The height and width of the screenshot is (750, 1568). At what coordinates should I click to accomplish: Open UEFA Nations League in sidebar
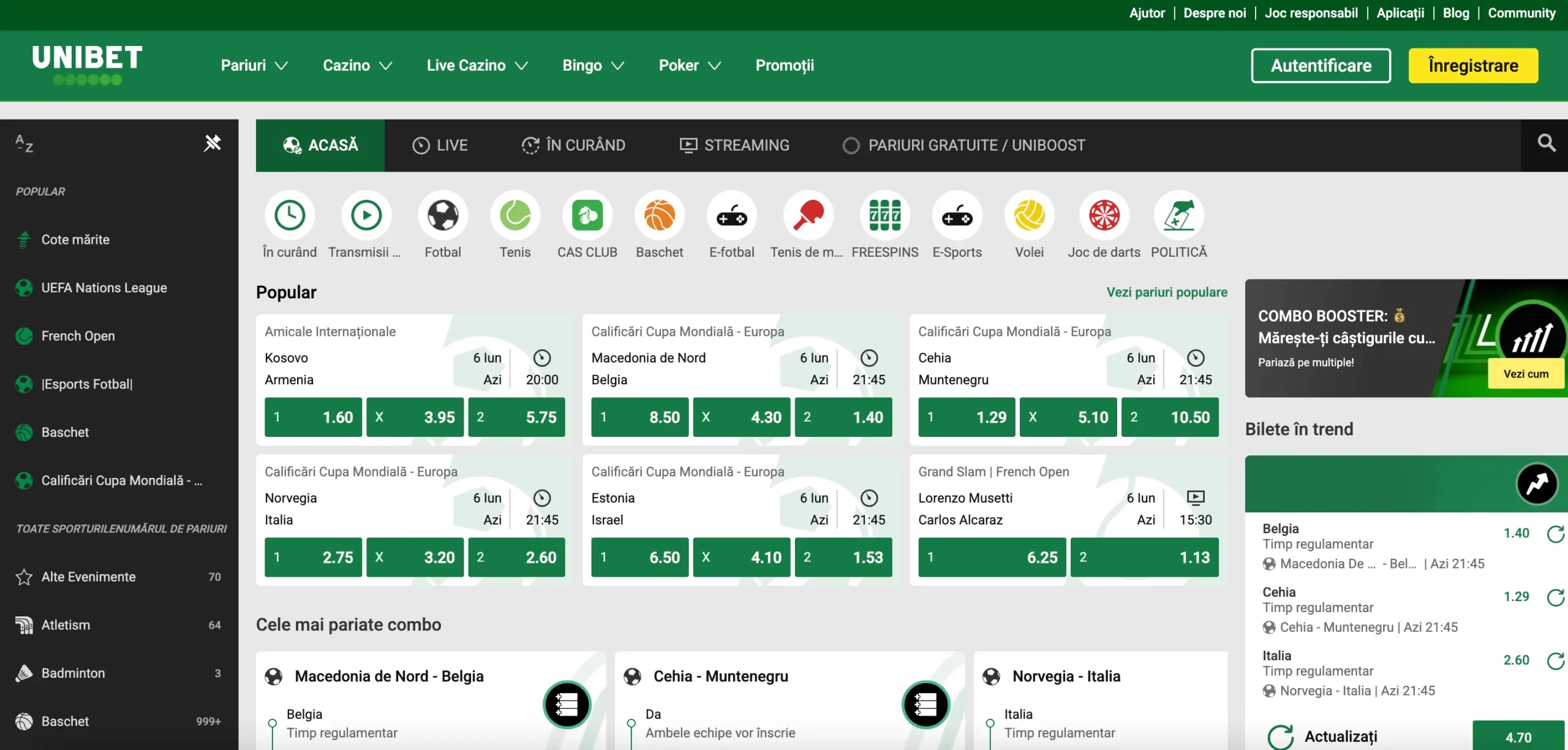(119, 288)
